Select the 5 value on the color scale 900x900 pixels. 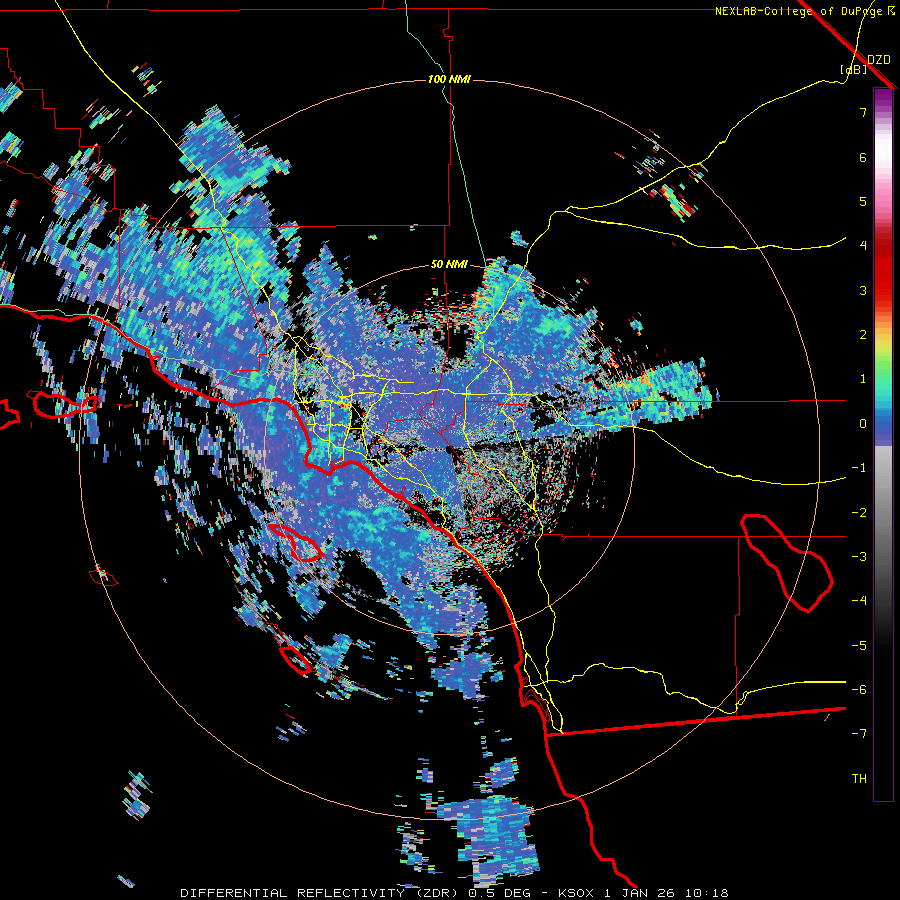coord(863,201)
